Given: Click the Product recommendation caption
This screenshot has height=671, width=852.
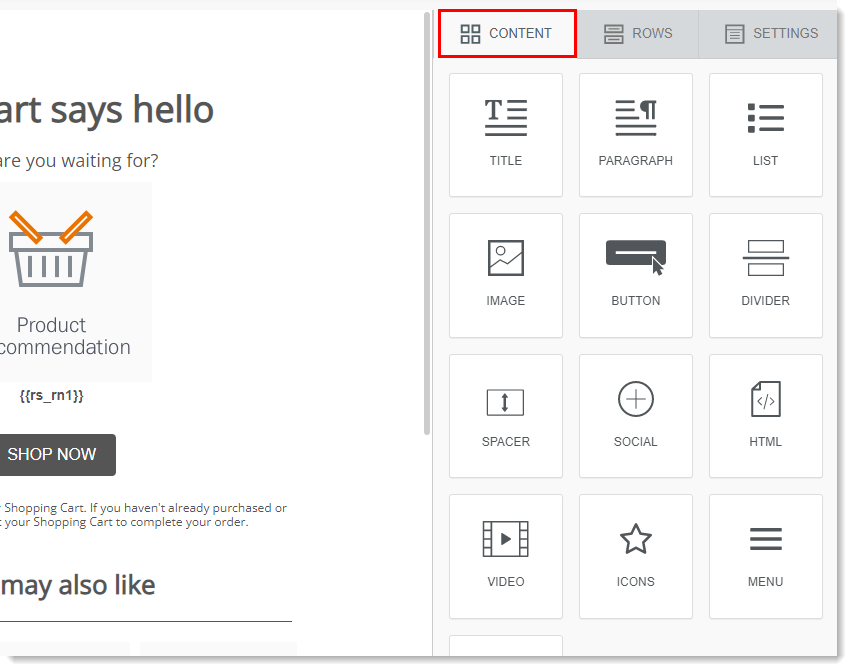Looking at the screenshot, I should pos(65,336).
